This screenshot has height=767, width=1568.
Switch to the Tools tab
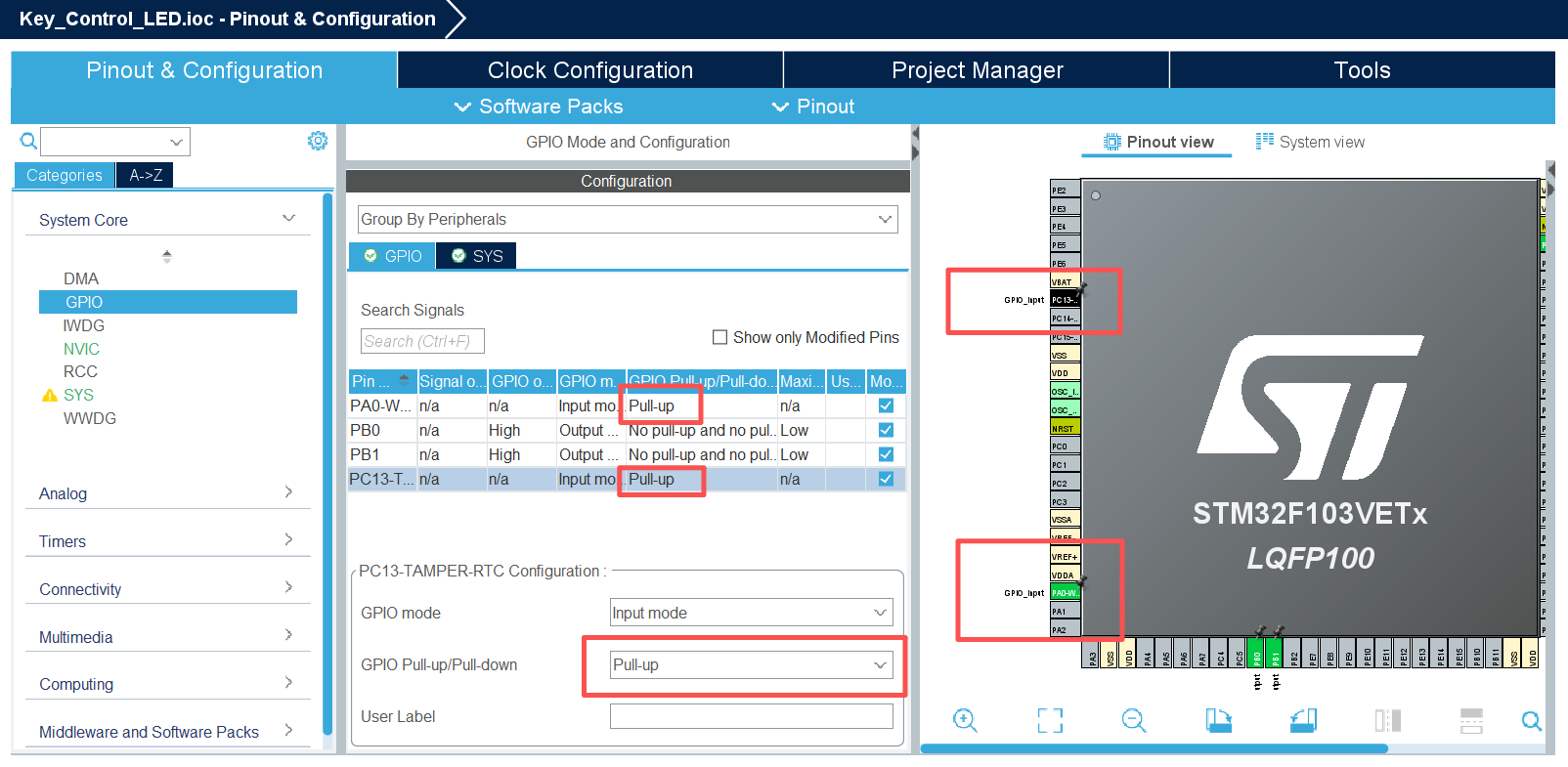tap(1362, 70)
